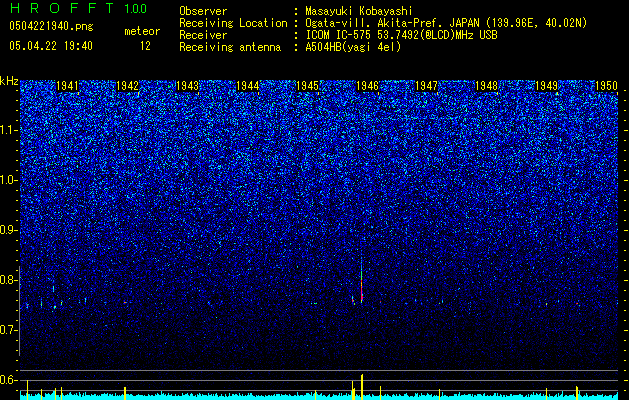The height and width of the screenshot is (400, 629).
Task: Click the 0.7 kHz axis label
Action: pos(9,330)
